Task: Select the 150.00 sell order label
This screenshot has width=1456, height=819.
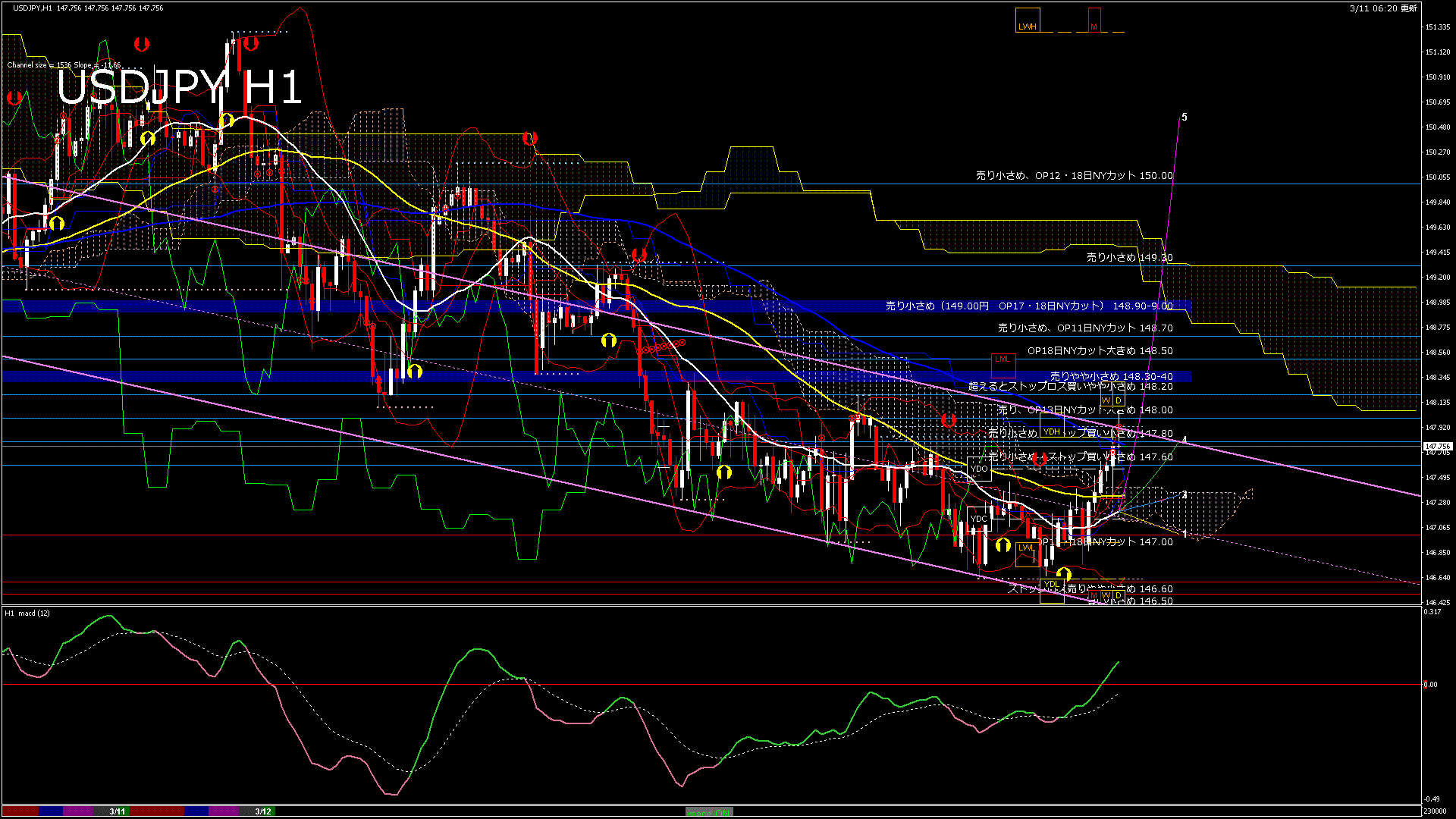Action: (1074, 175)
